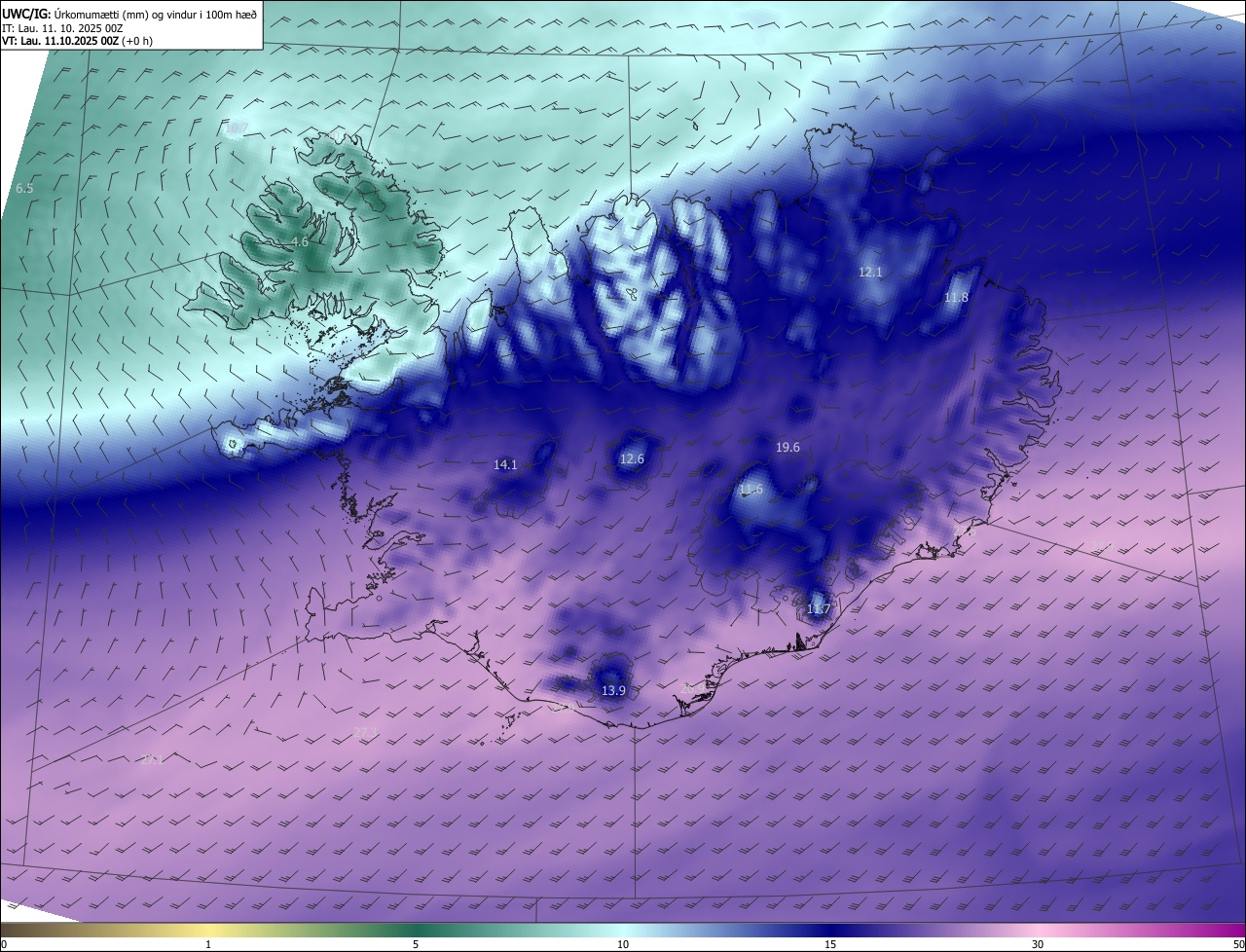
Task: Click the 12.1 value label on the map
Action: click(870, 272)
